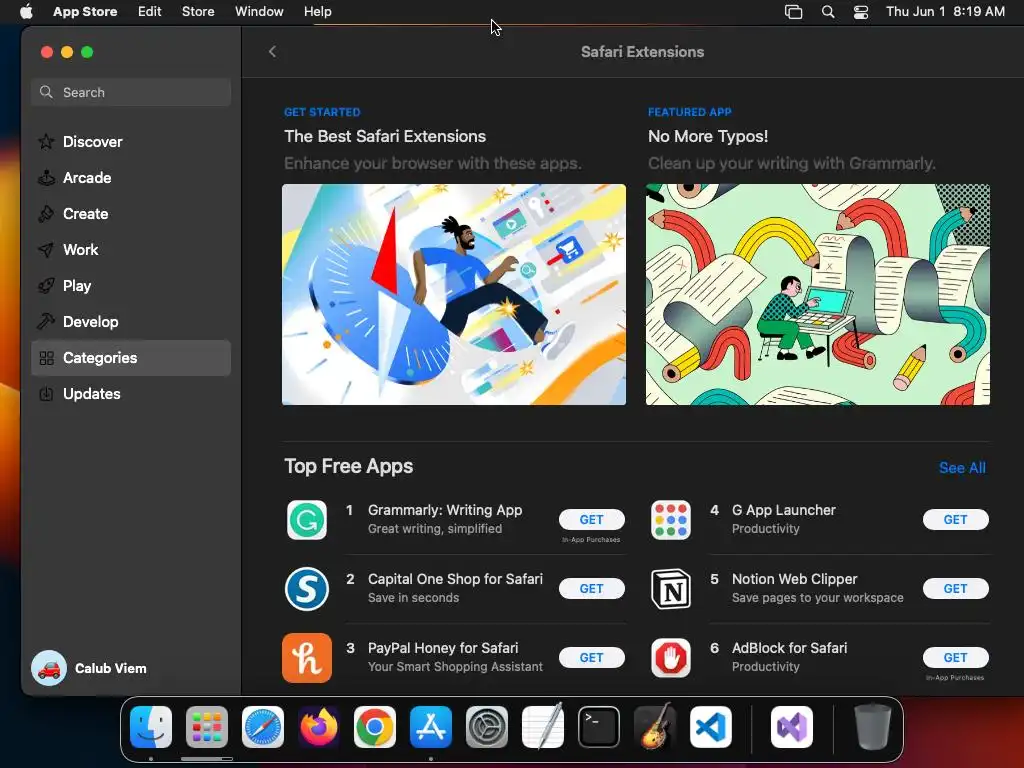The width and height of the screenshot is (1024, 768).
Task: Open the PayPal Honey app icon
Action: tap(307, 658)
